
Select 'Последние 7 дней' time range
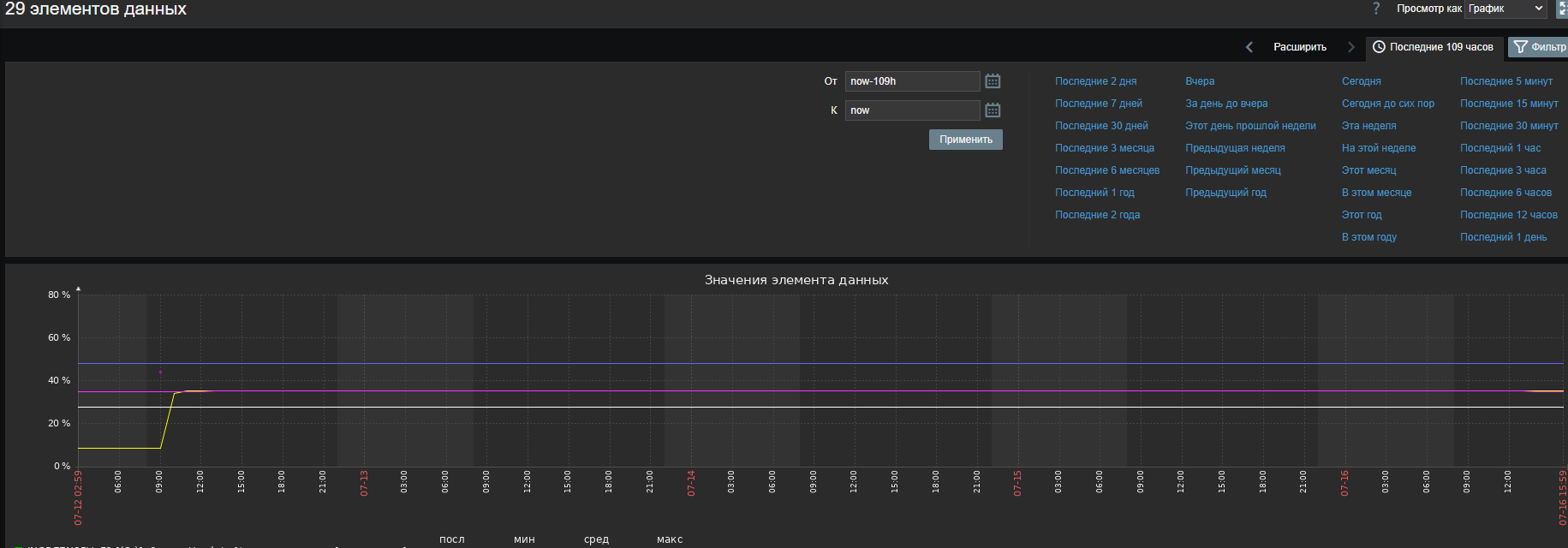(1098, 104)
